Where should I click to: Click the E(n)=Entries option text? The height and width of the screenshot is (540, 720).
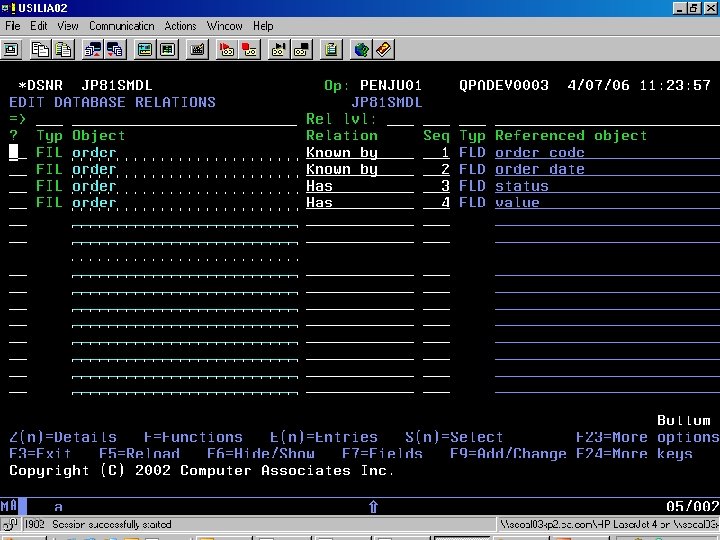324,437
